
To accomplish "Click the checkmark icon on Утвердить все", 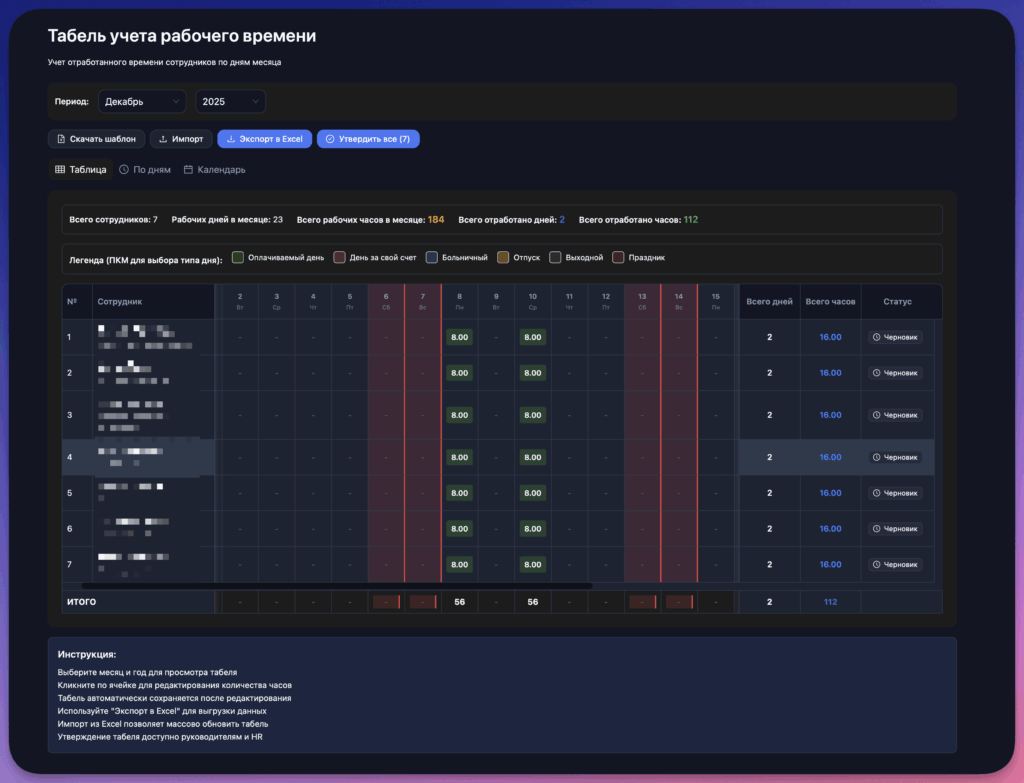I will [330, 139].
